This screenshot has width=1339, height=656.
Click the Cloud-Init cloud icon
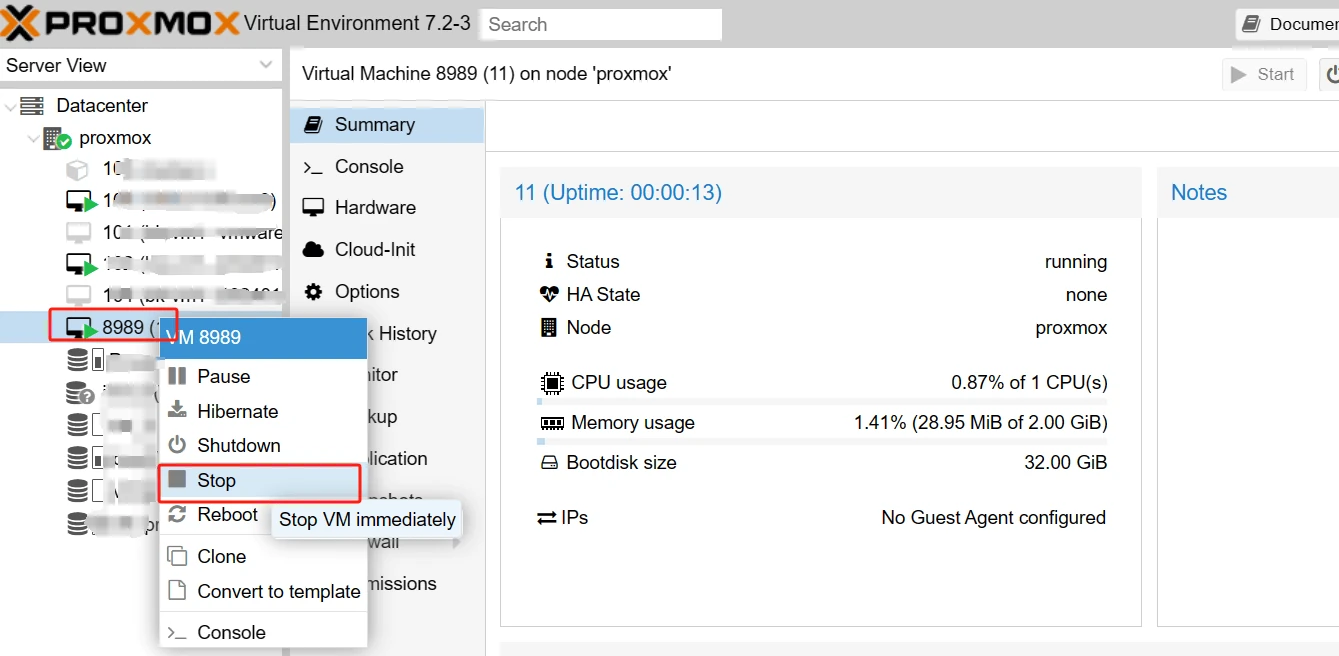[313, 249]
